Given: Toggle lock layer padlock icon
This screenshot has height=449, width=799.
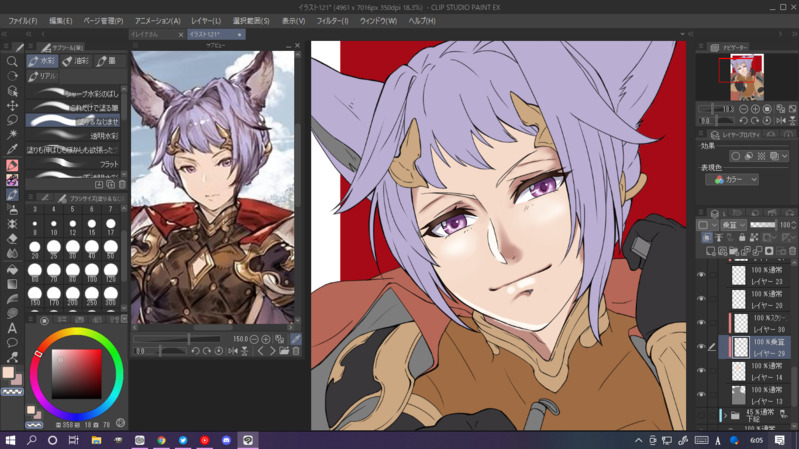Looking at the screenshot, I should 742,238.
